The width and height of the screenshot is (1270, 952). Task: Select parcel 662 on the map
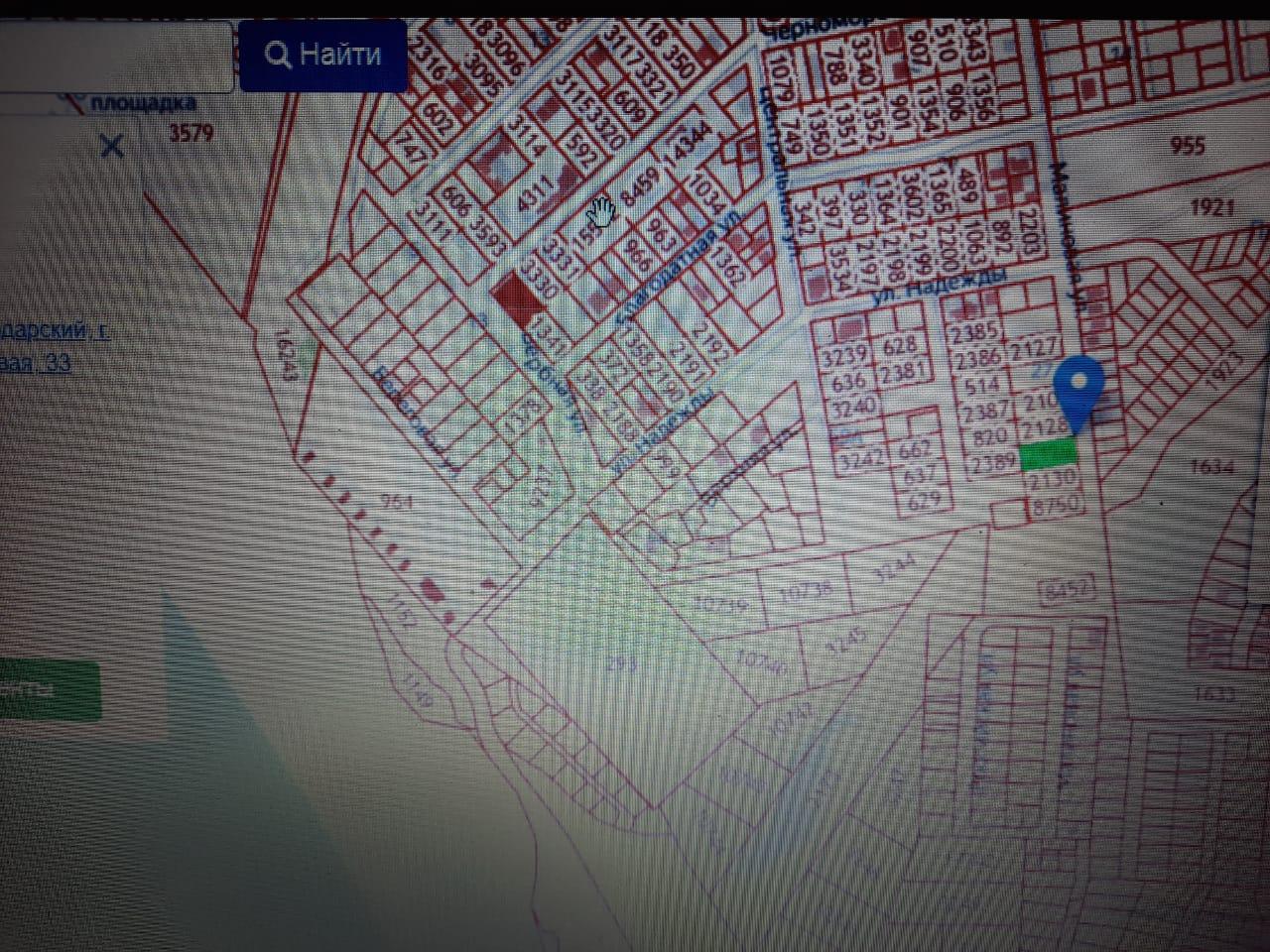coord(916,451)
